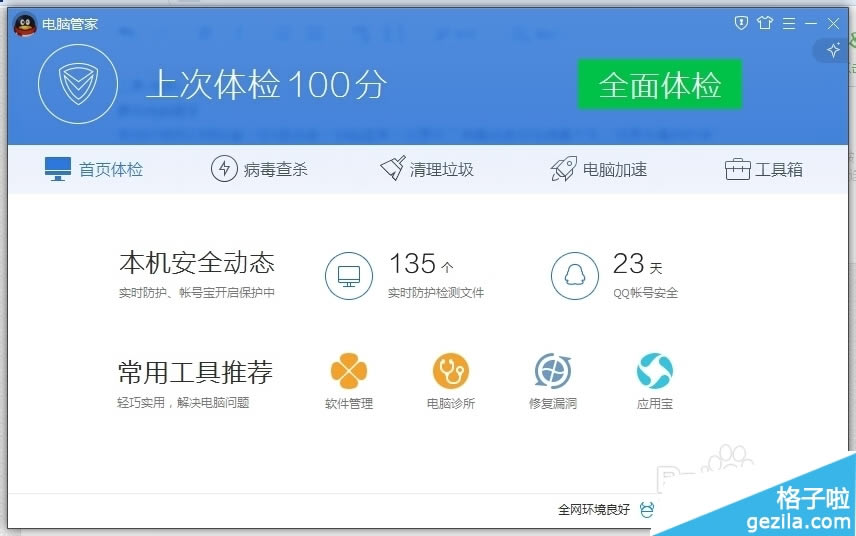Open the 清理垃圾 junk cleanup tab

click(427, 169)
